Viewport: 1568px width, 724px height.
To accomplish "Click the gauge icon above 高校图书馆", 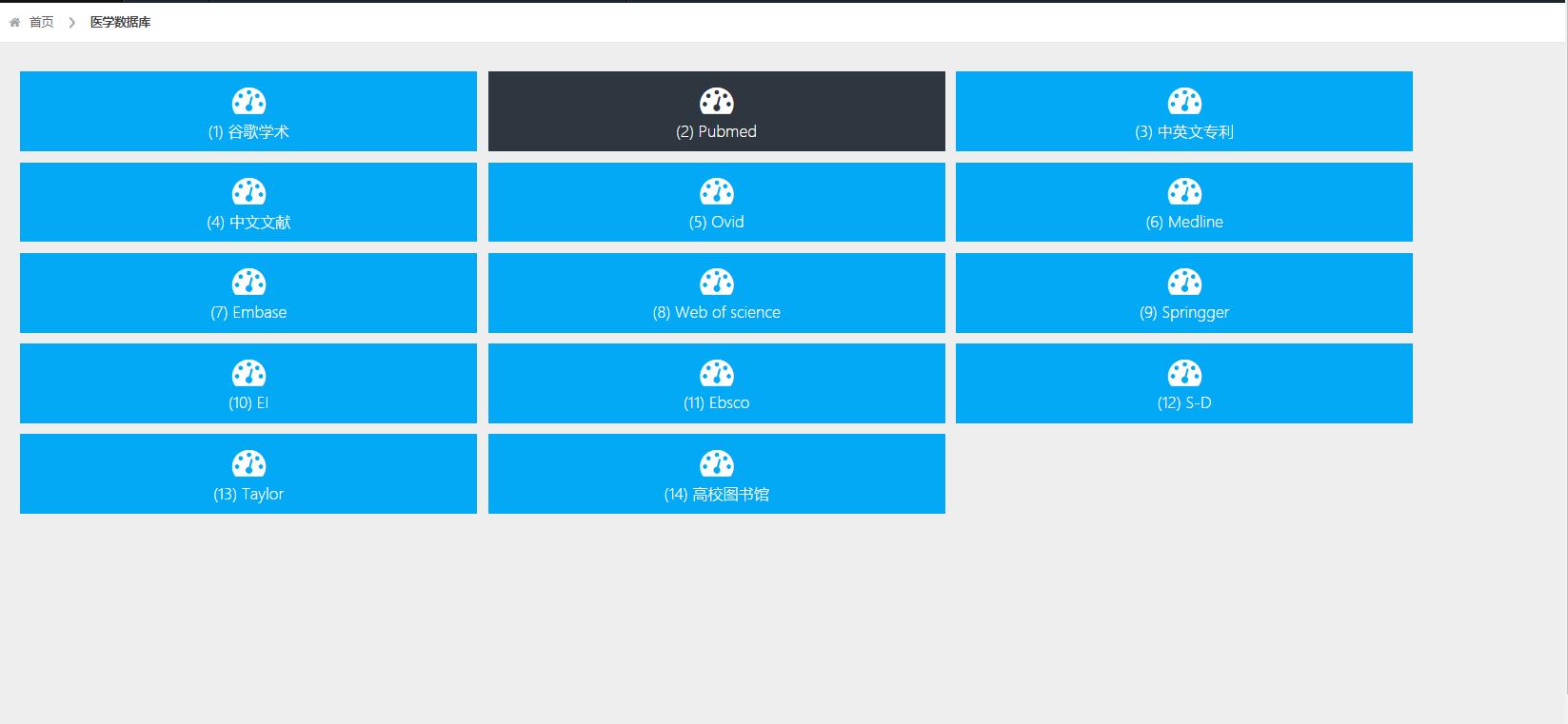I will (x=717, y=463).
